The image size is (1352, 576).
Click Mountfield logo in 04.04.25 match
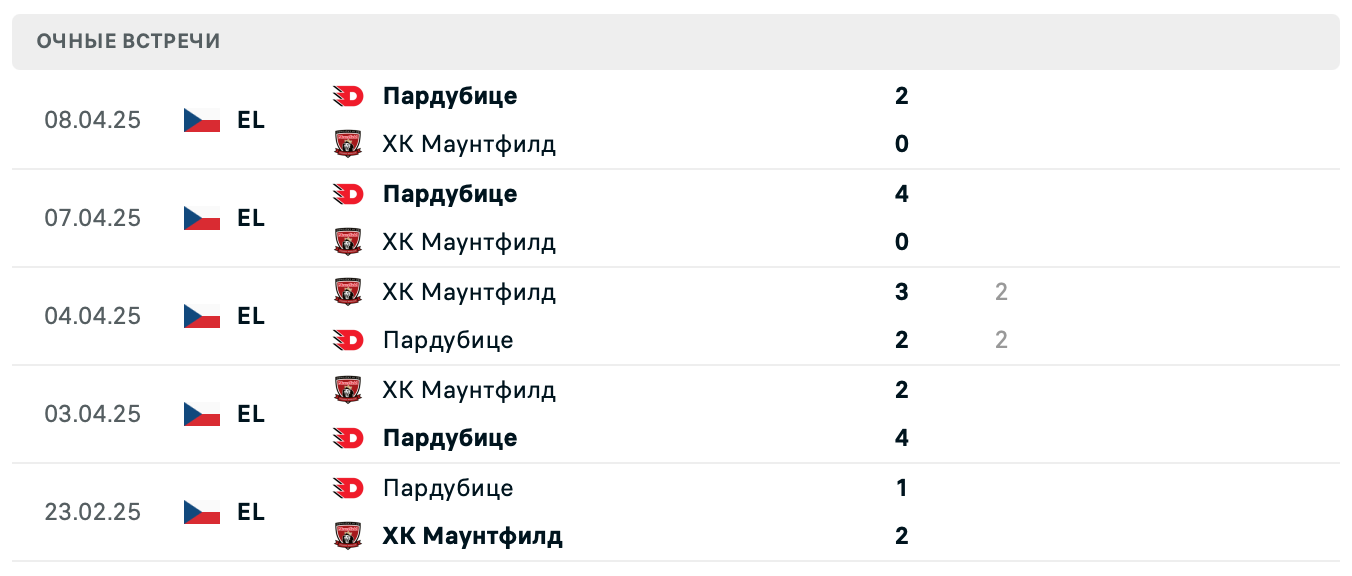(x=348, y=292)
